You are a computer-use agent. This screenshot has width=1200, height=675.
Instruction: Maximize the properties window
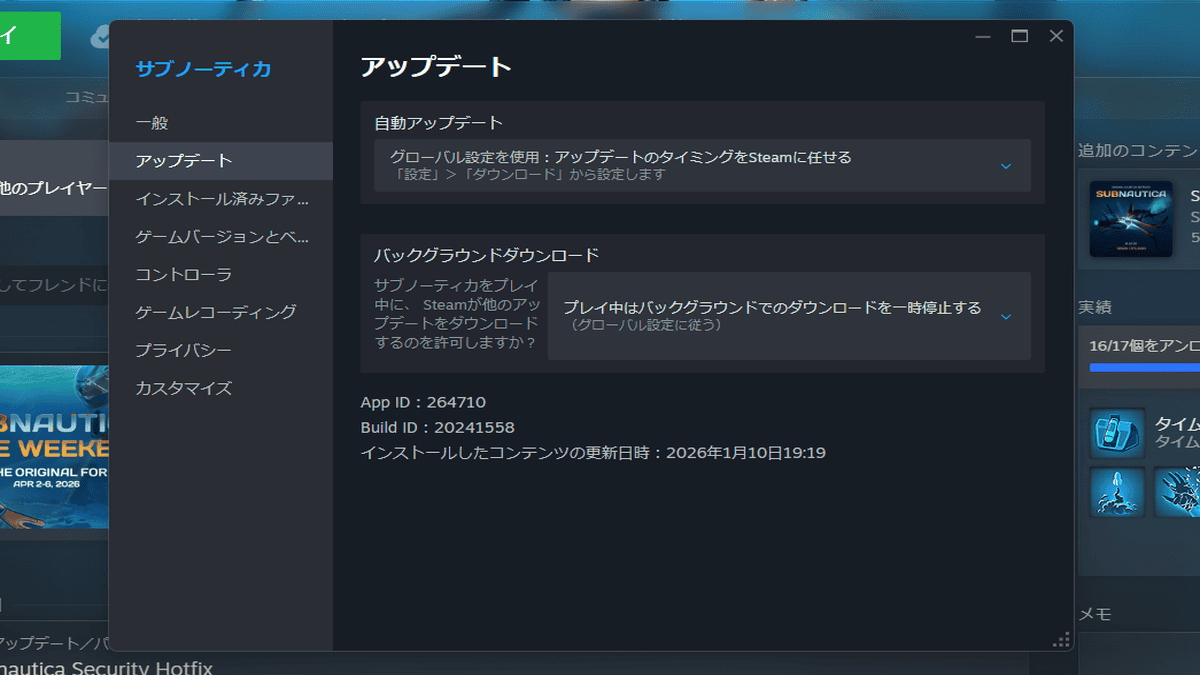(1019, 37)
